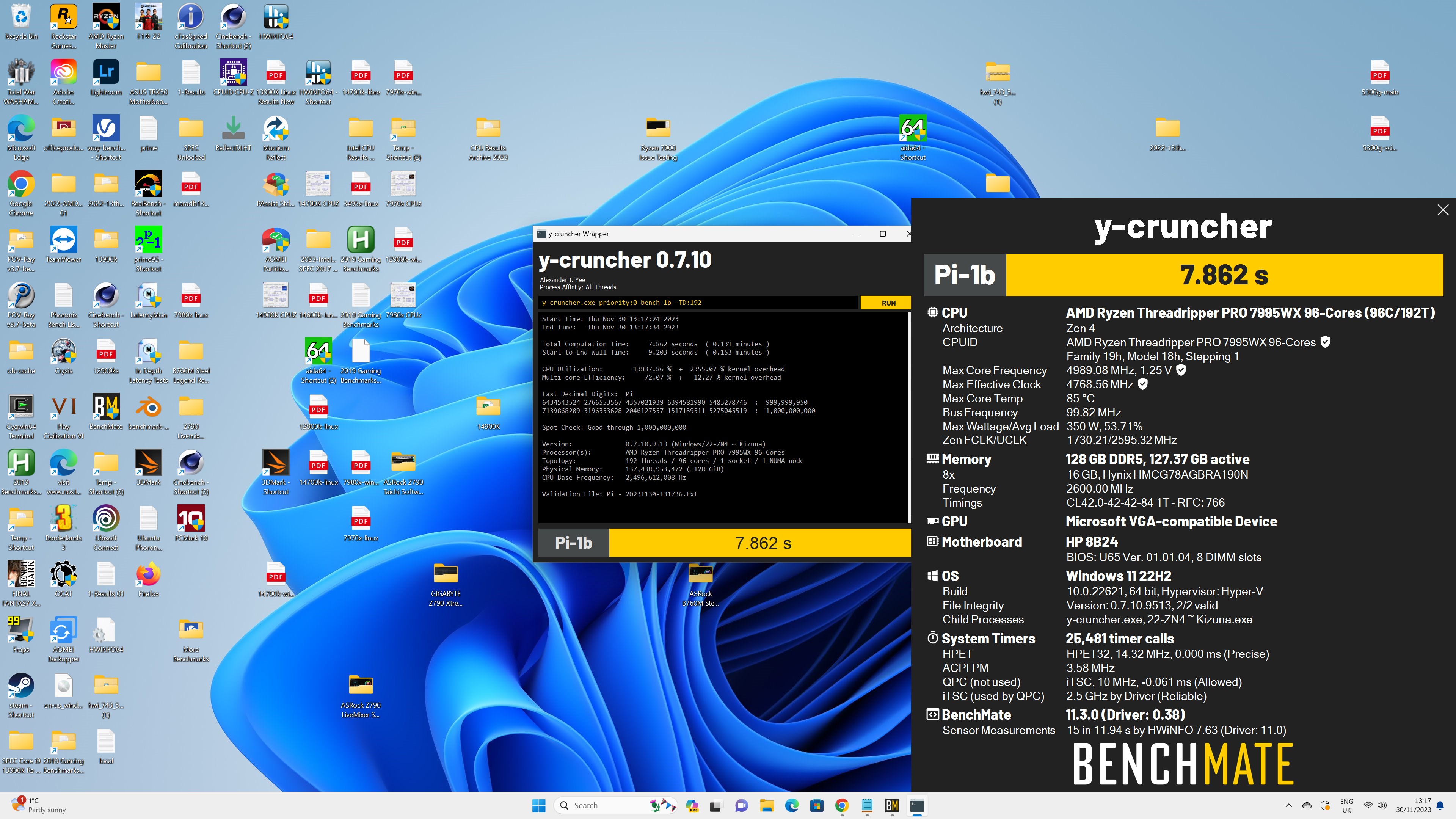
Task: Open the Lightroom desktop icon
Action: [106, 77]
